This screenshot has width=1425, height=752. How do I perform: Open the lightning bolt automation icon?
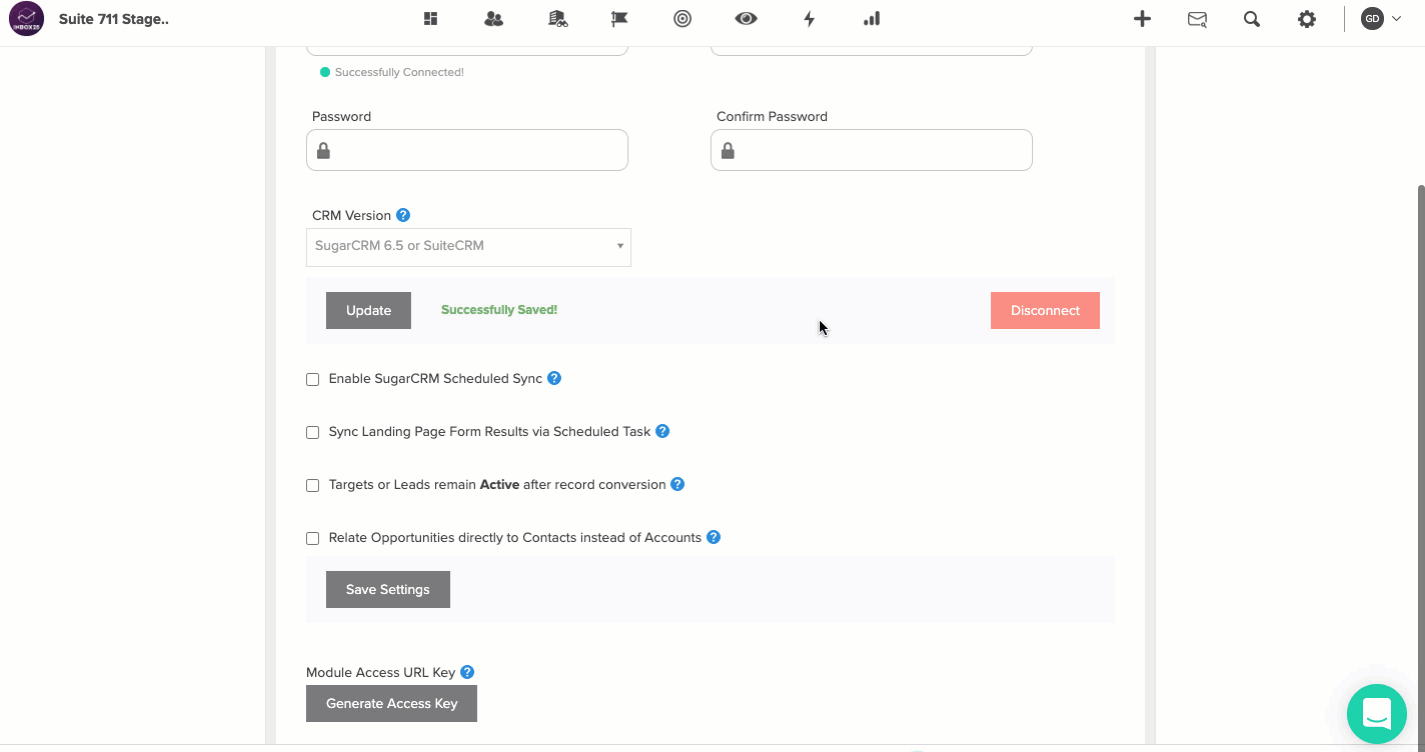(809, 18)
